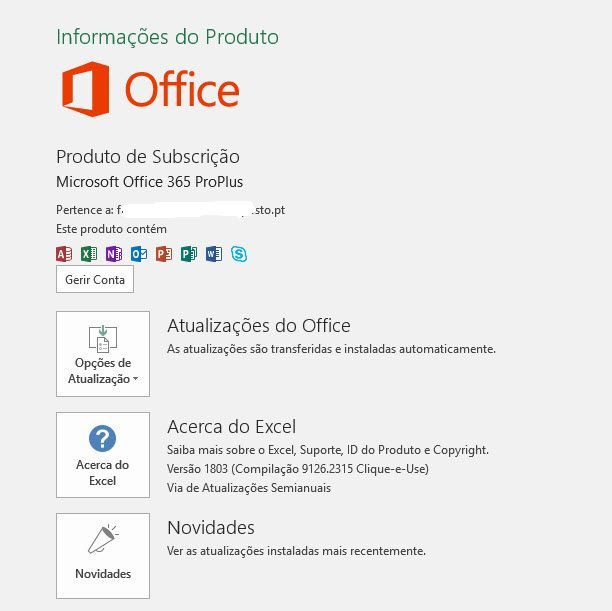This screenshot has height=611, width=612.
Task: Click the automatic updates description text
Action: click(331, 349)
